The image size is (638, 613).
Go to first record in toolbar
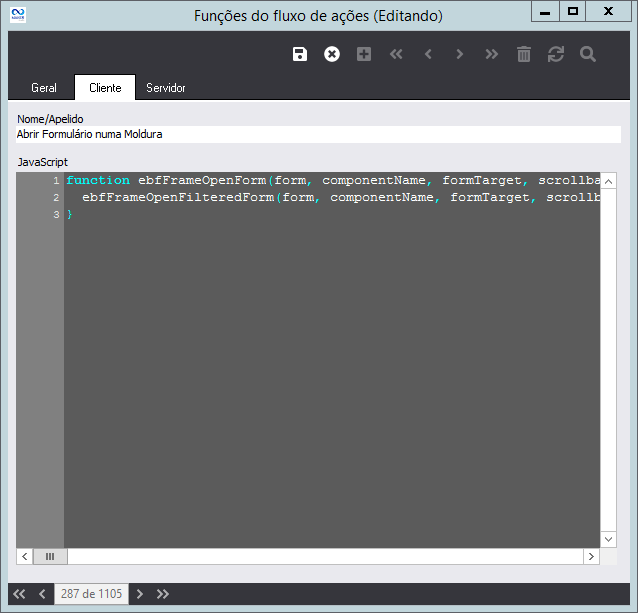(396, 54)
